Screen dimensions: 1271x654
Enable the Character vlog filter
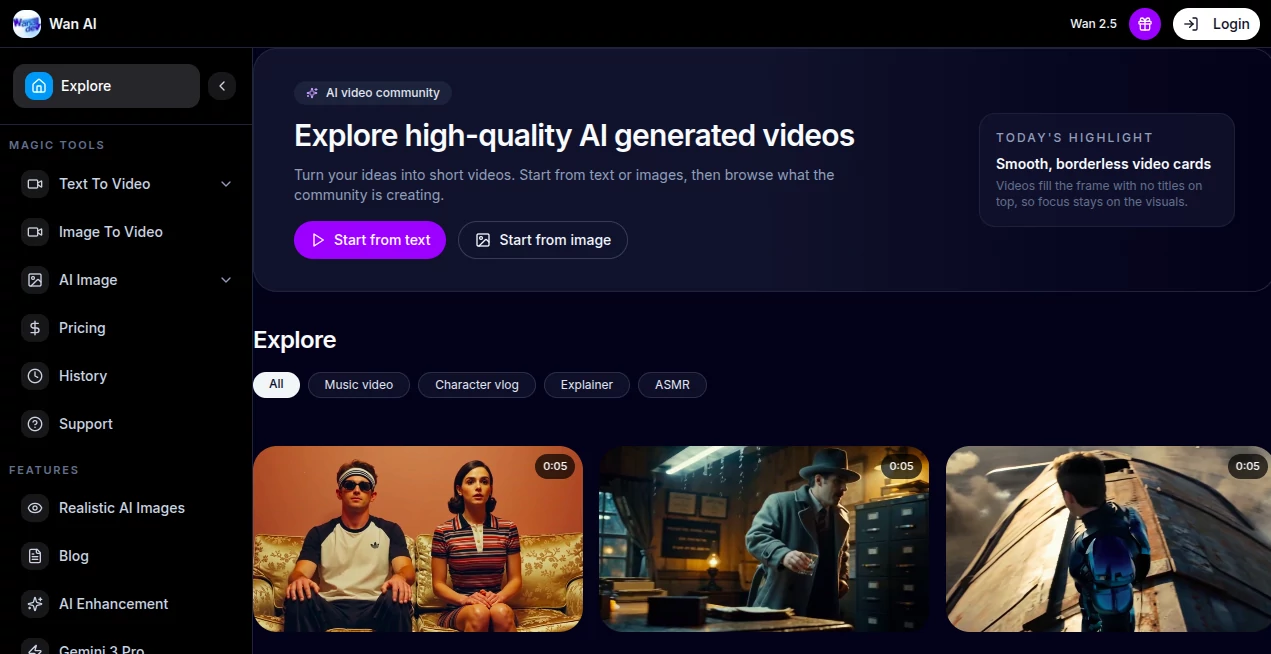476,384
